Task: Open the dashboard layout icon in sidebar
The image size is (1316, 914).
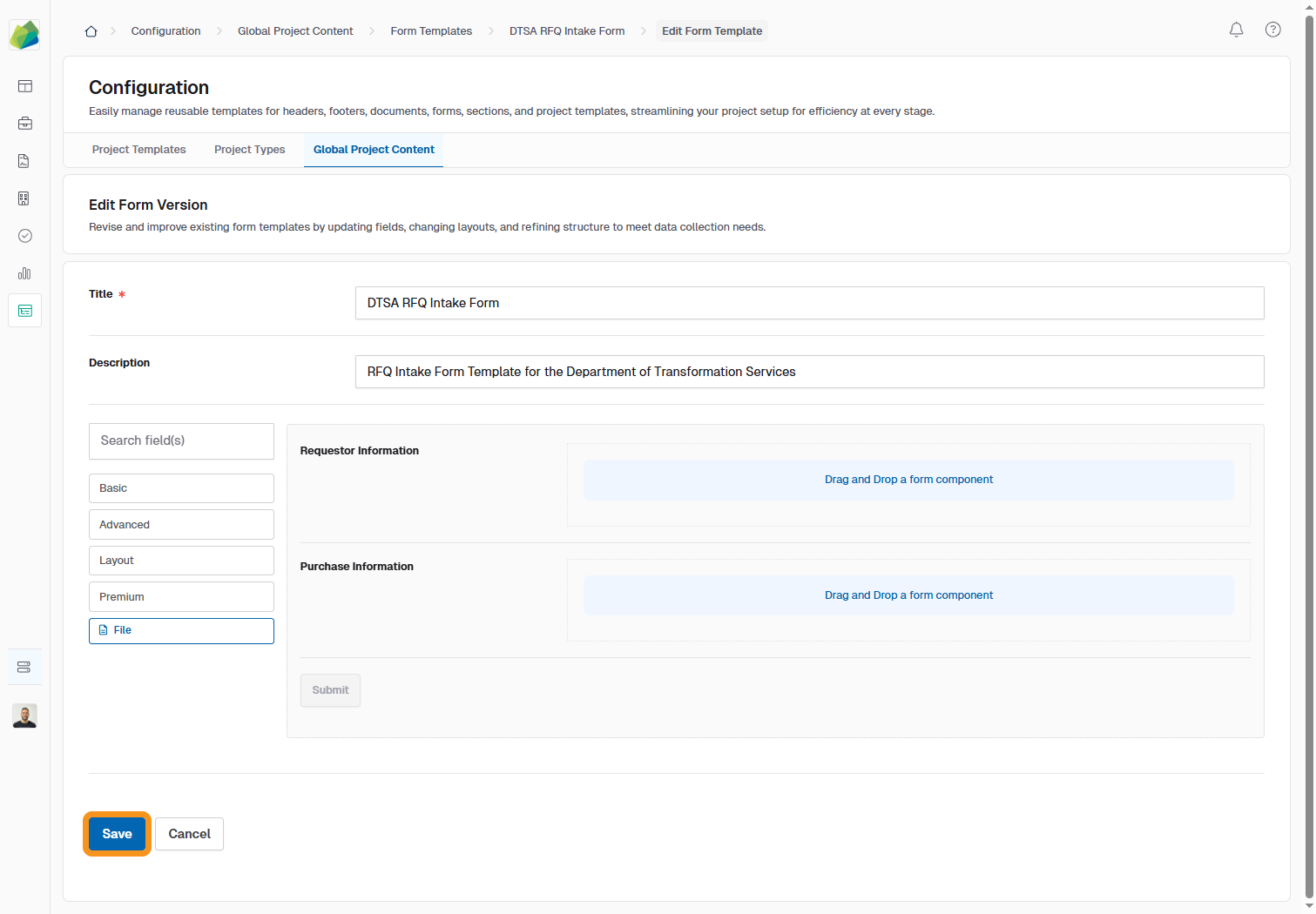Action: 25,86
